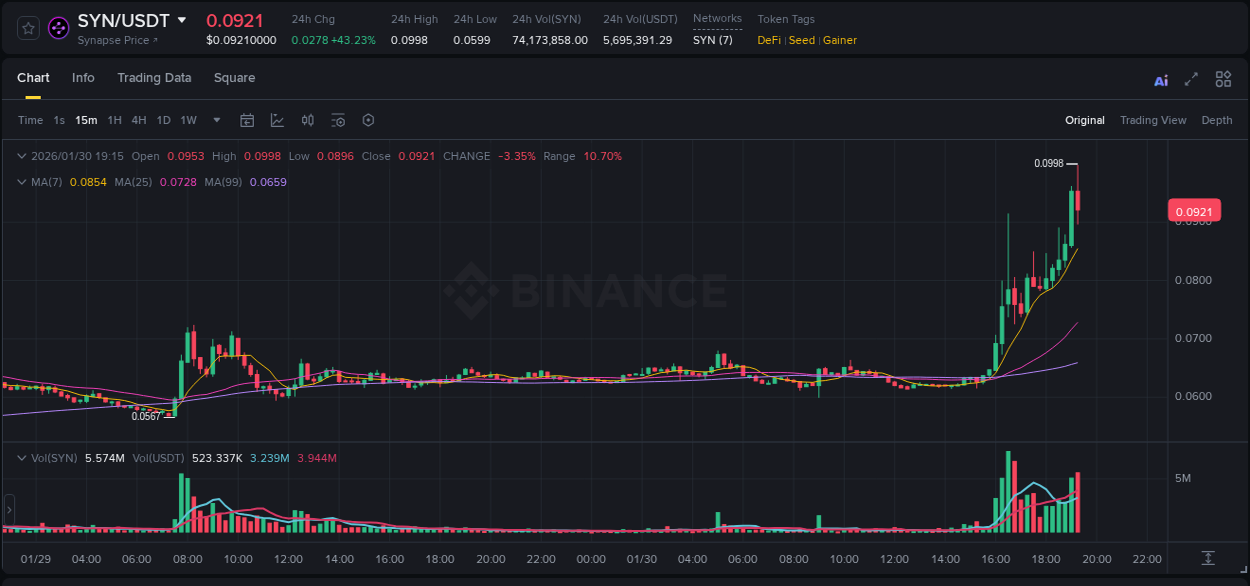Click the Binance SYN token logo

click(x=58, y=26)
